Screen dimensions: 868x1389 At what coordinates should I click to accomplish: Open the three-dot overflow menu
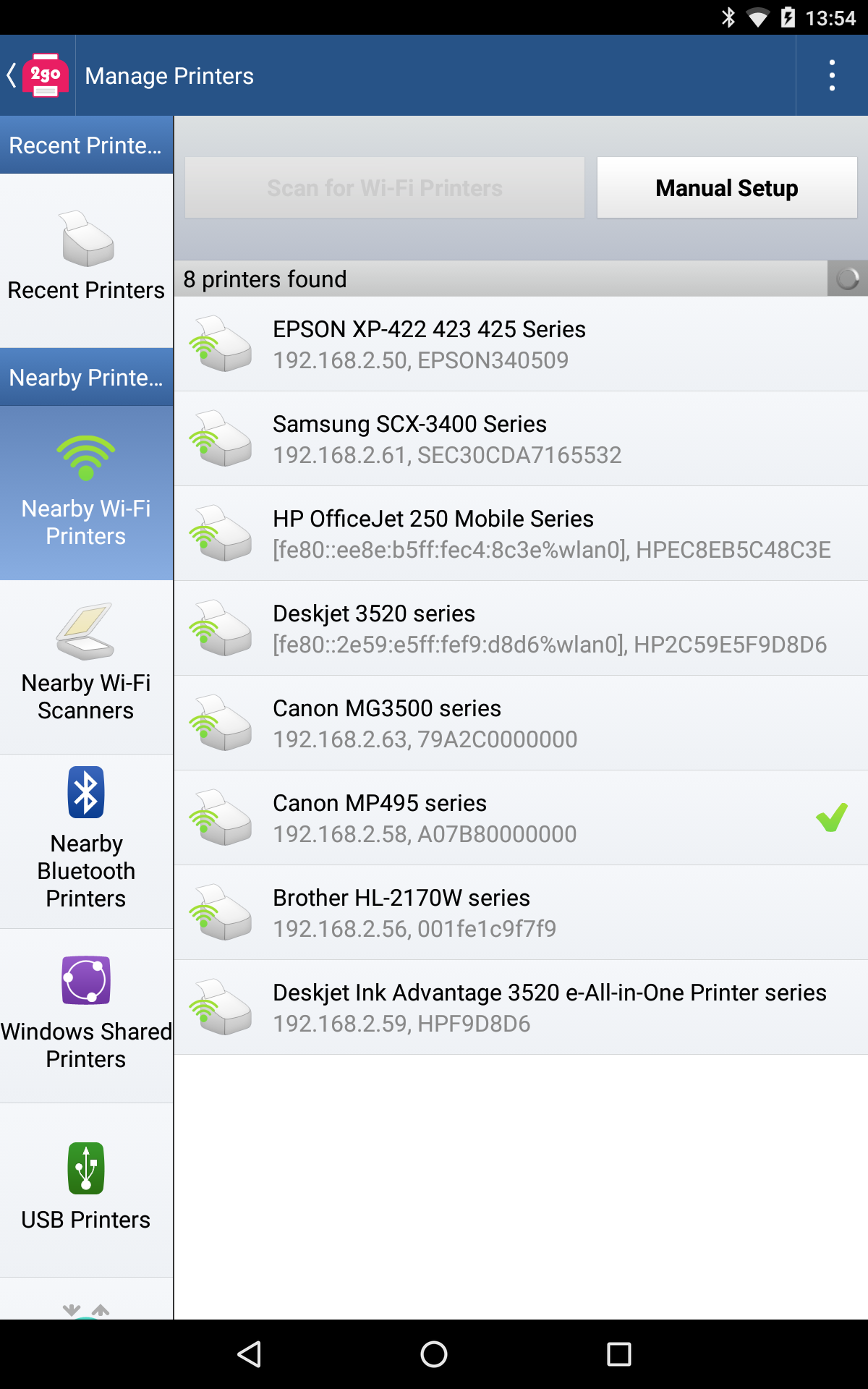[832, 75]
